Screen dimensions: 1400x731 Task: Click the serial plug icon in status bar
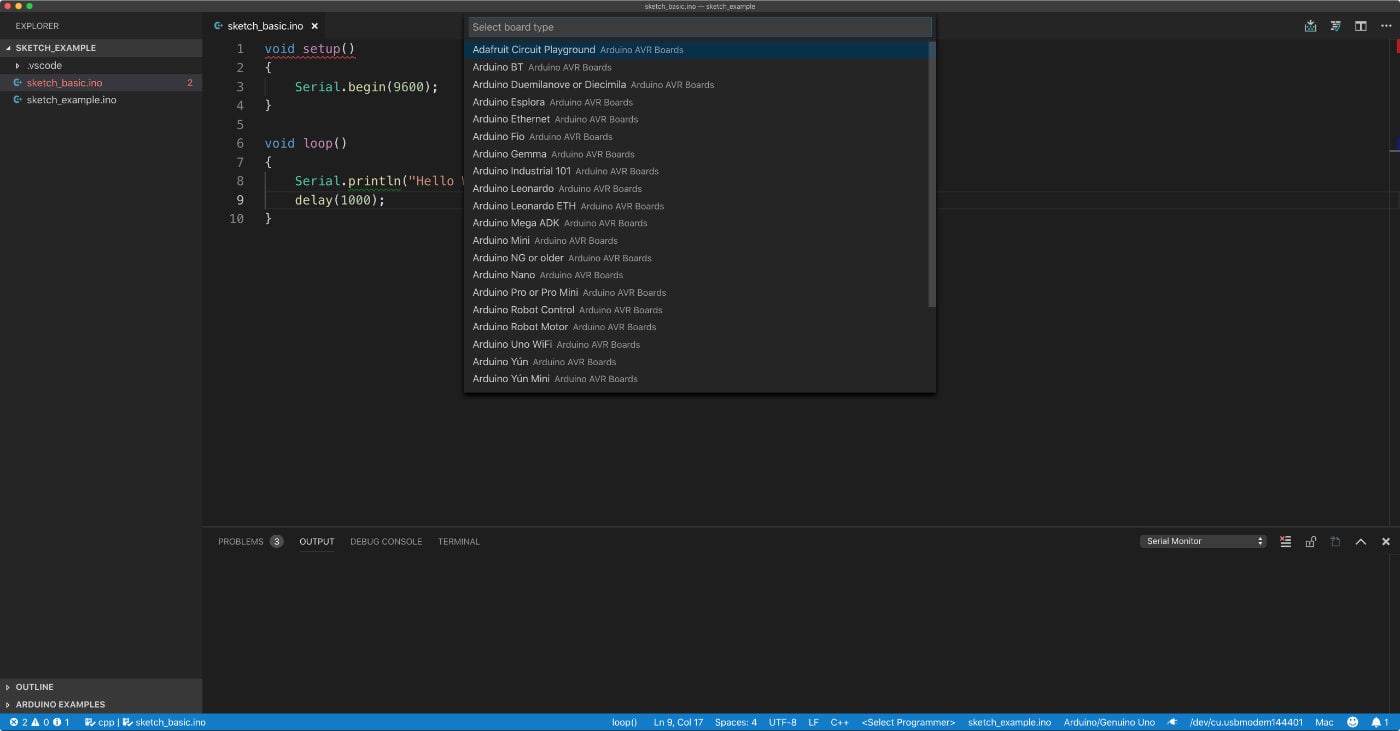1172,722
